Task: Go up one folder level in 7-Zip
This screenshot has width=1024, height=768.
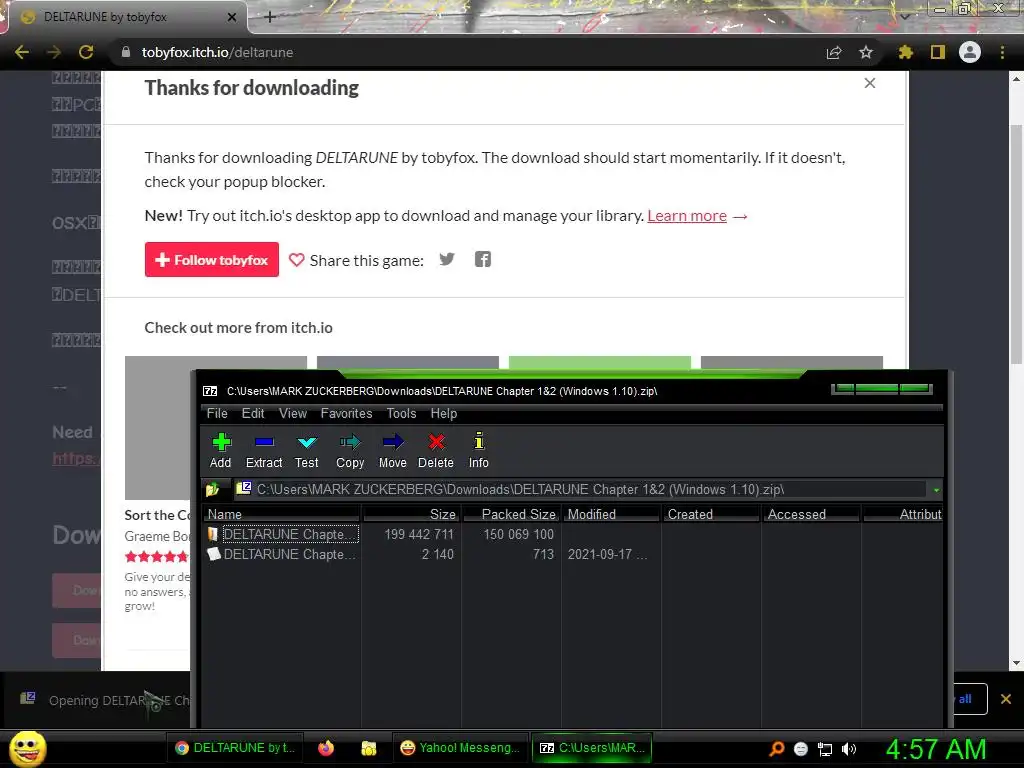Action: pos(213,489)
